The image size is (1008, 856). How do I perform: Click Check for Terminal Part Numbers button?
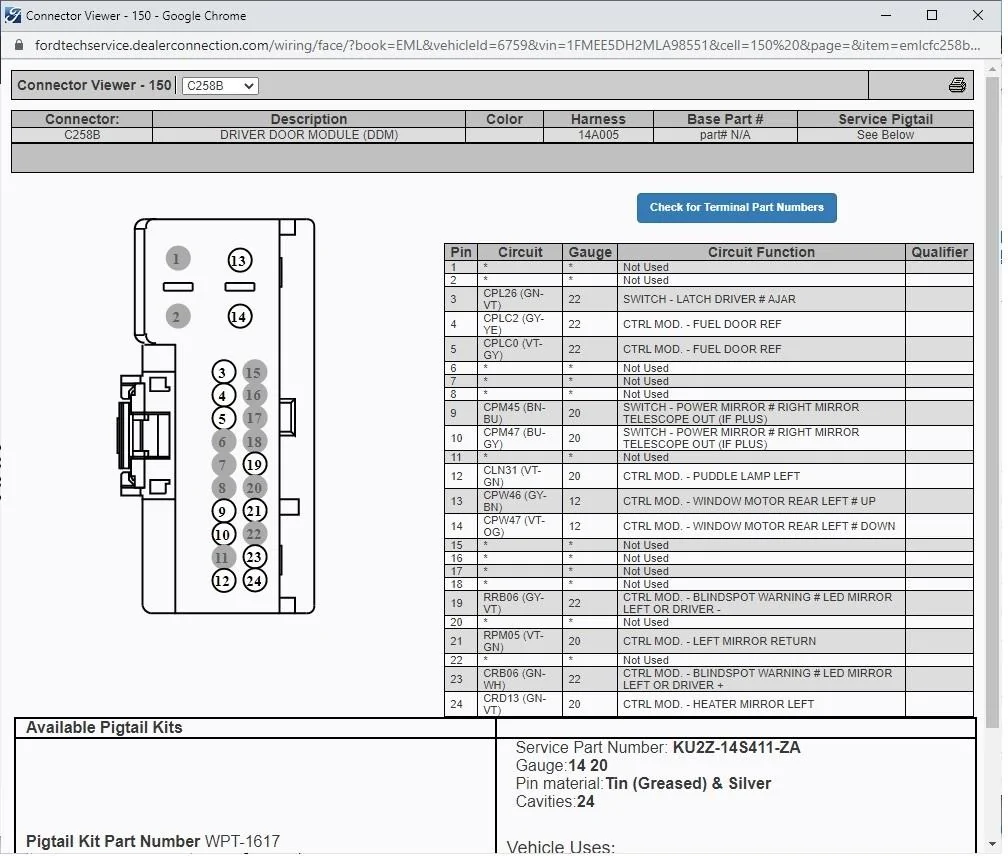click(x=737, y=208)
